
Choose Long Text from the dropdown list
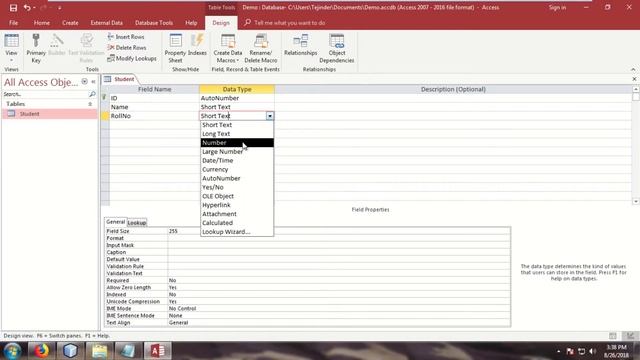point(237,134)
